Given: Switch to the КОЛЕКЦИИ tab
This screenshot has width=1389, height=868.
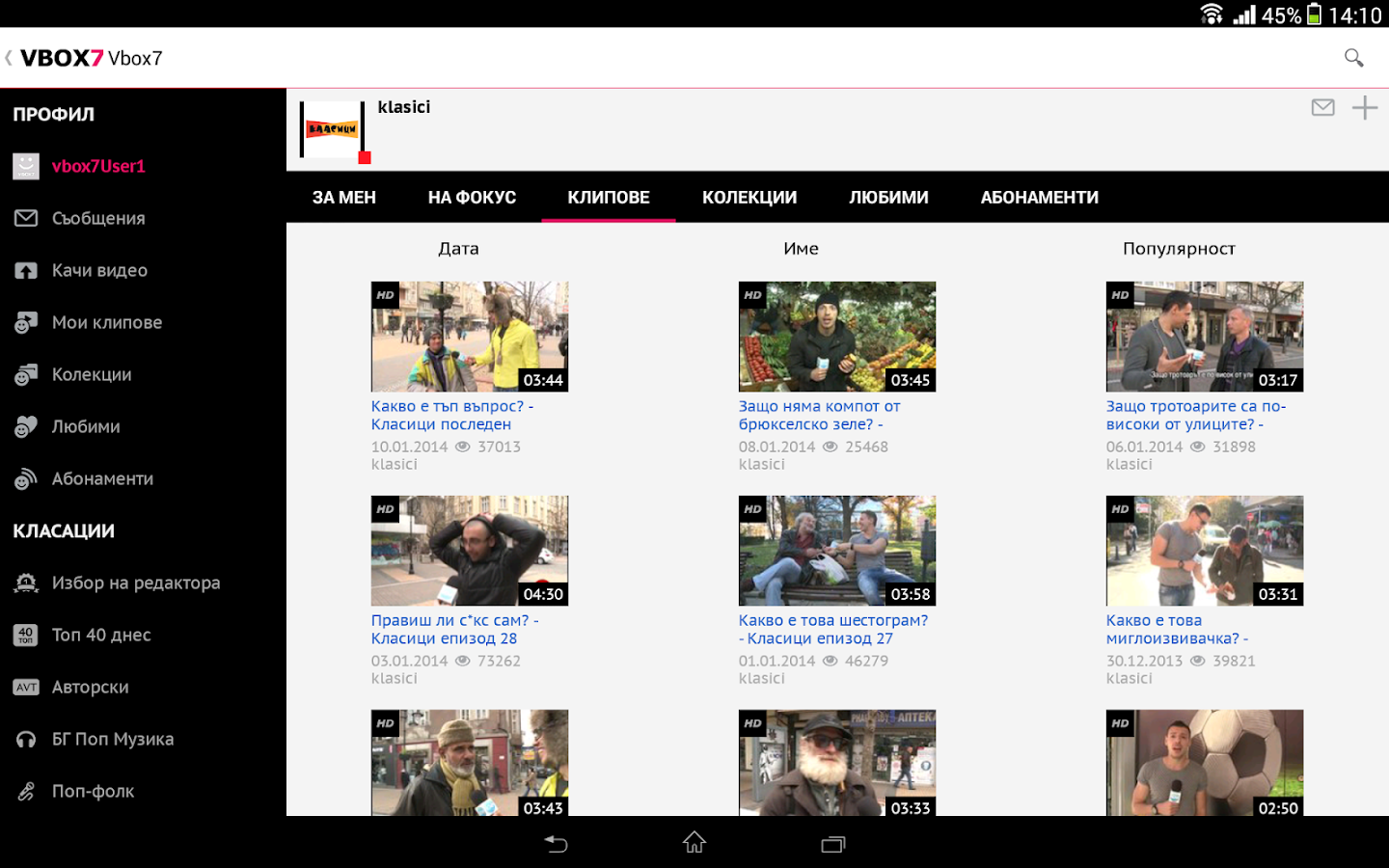Looking at the screenshot, I should click(749, 197).
